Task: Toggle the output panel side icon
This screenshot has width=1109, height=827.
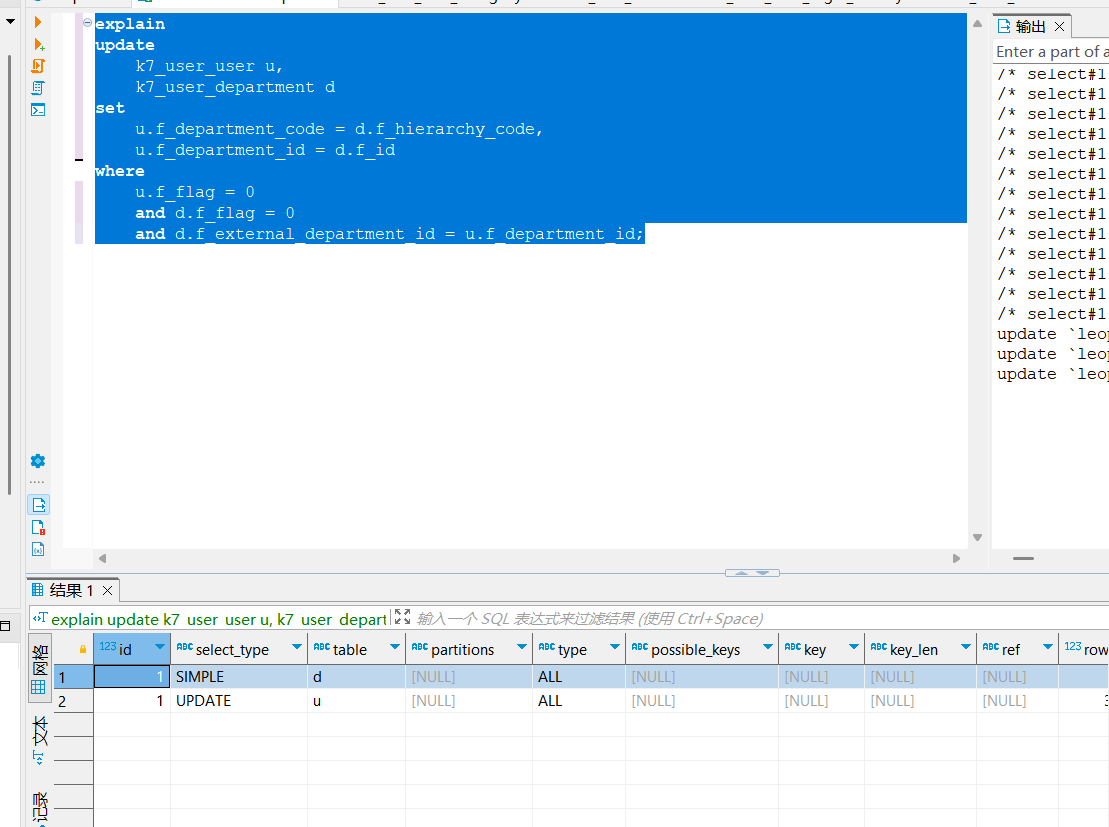Action: (x=38, y=505)
